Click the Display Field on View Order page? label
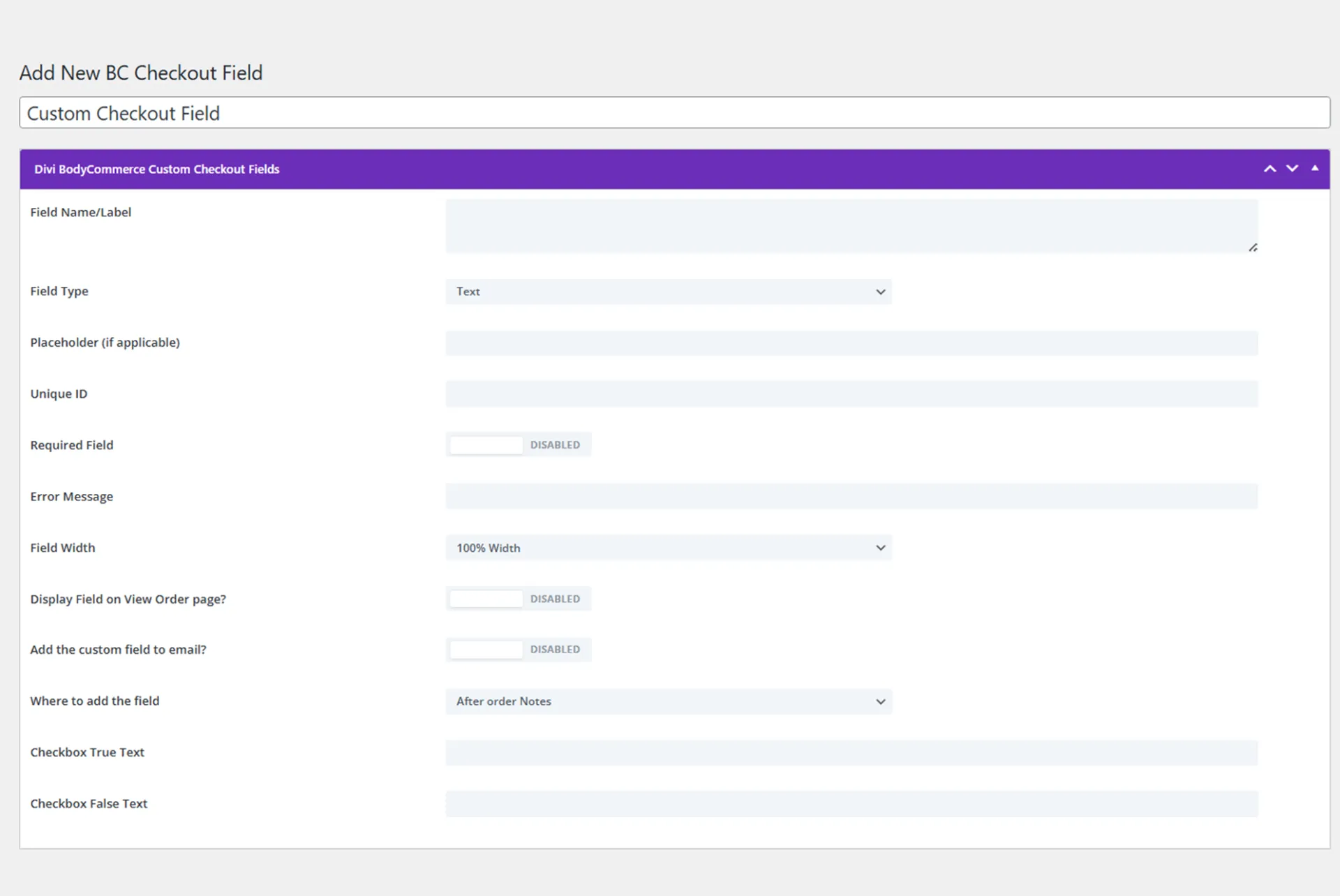This screenshot has width=1340, height=896. [x=128, y=599]
